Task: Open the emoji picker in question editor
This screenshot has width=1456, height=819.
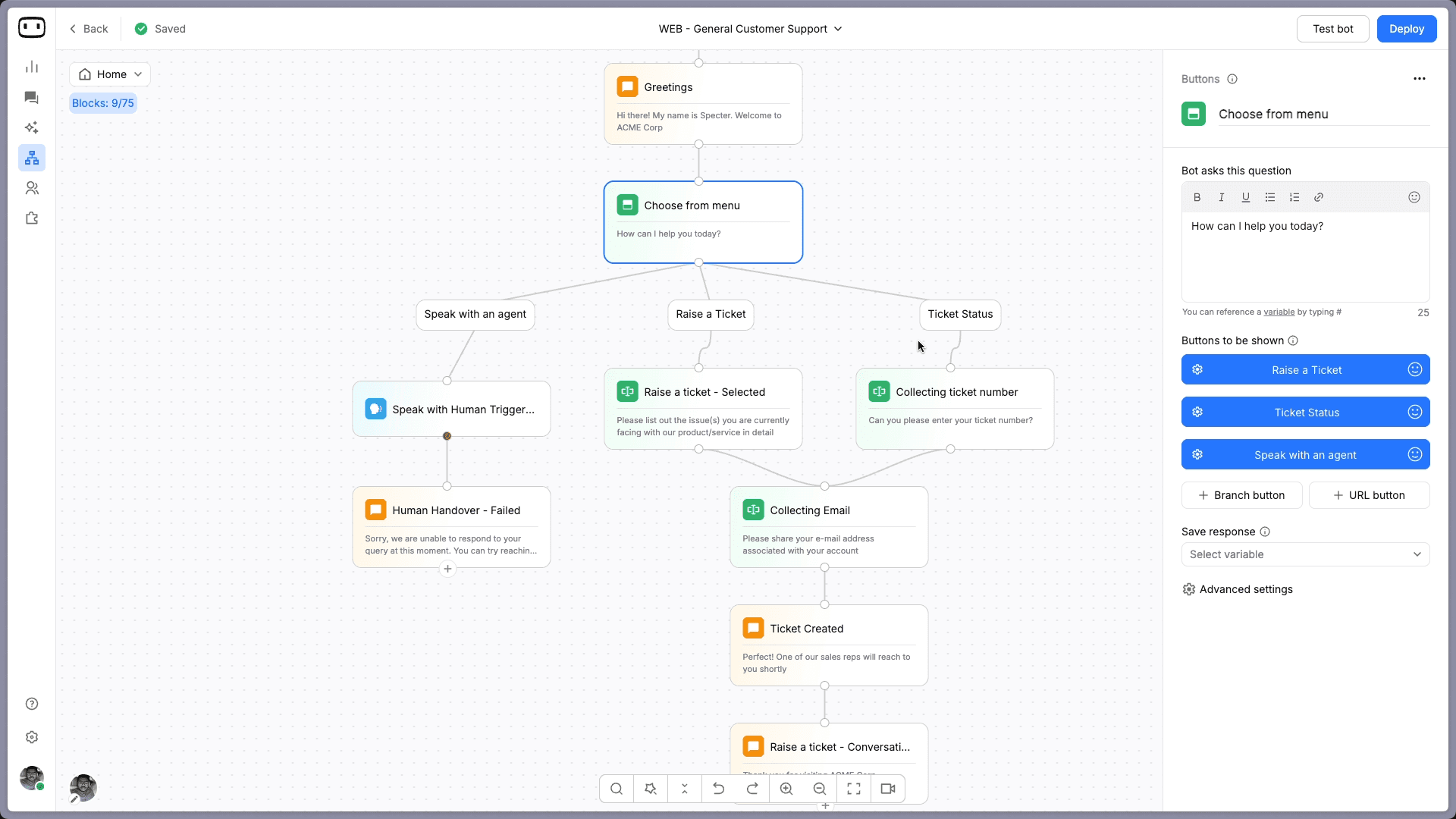Action: 1414,197
